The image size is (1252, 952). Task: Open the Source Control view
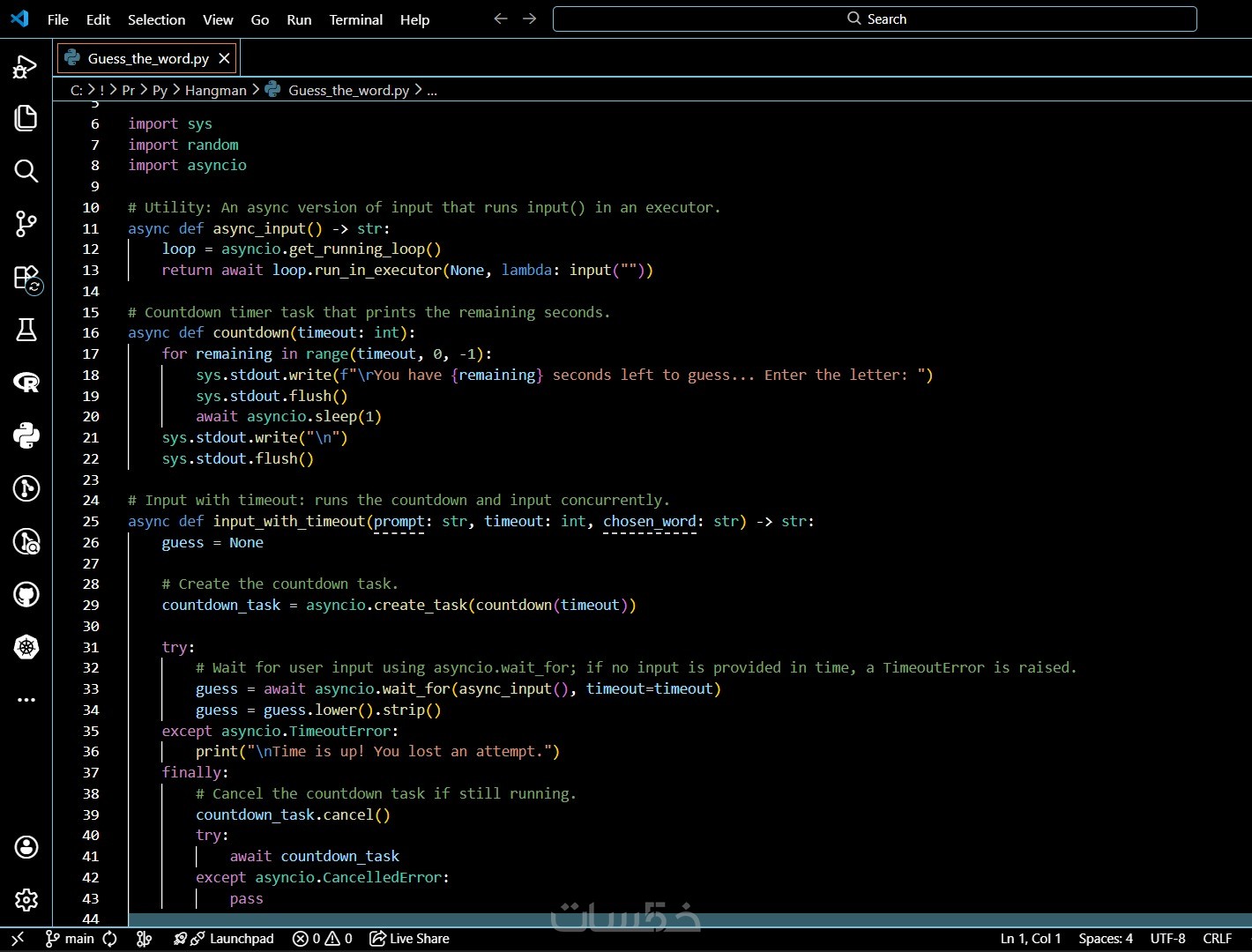26,224
